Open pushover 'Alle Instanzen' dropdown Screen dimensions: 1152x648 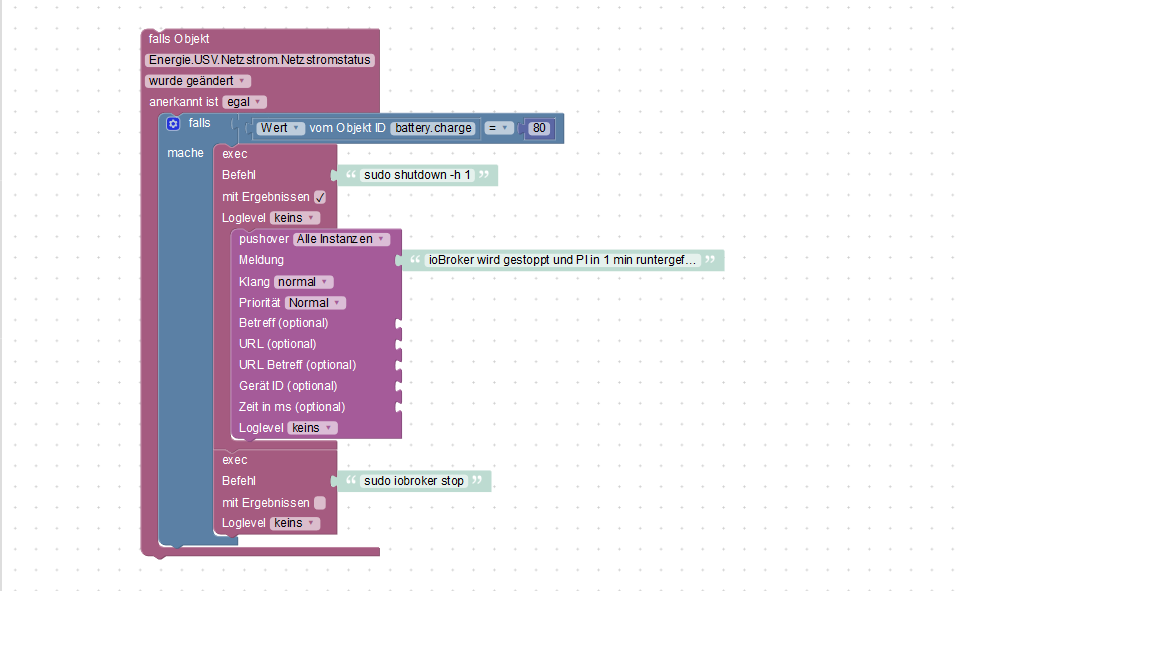point(342,239)
